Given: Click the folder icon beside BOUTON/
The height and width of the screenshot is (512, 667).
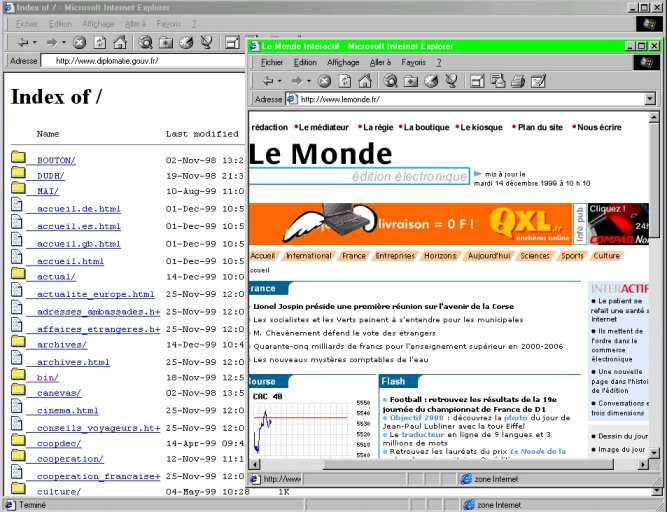Looking at the screenshot, I should click(18, 157).
